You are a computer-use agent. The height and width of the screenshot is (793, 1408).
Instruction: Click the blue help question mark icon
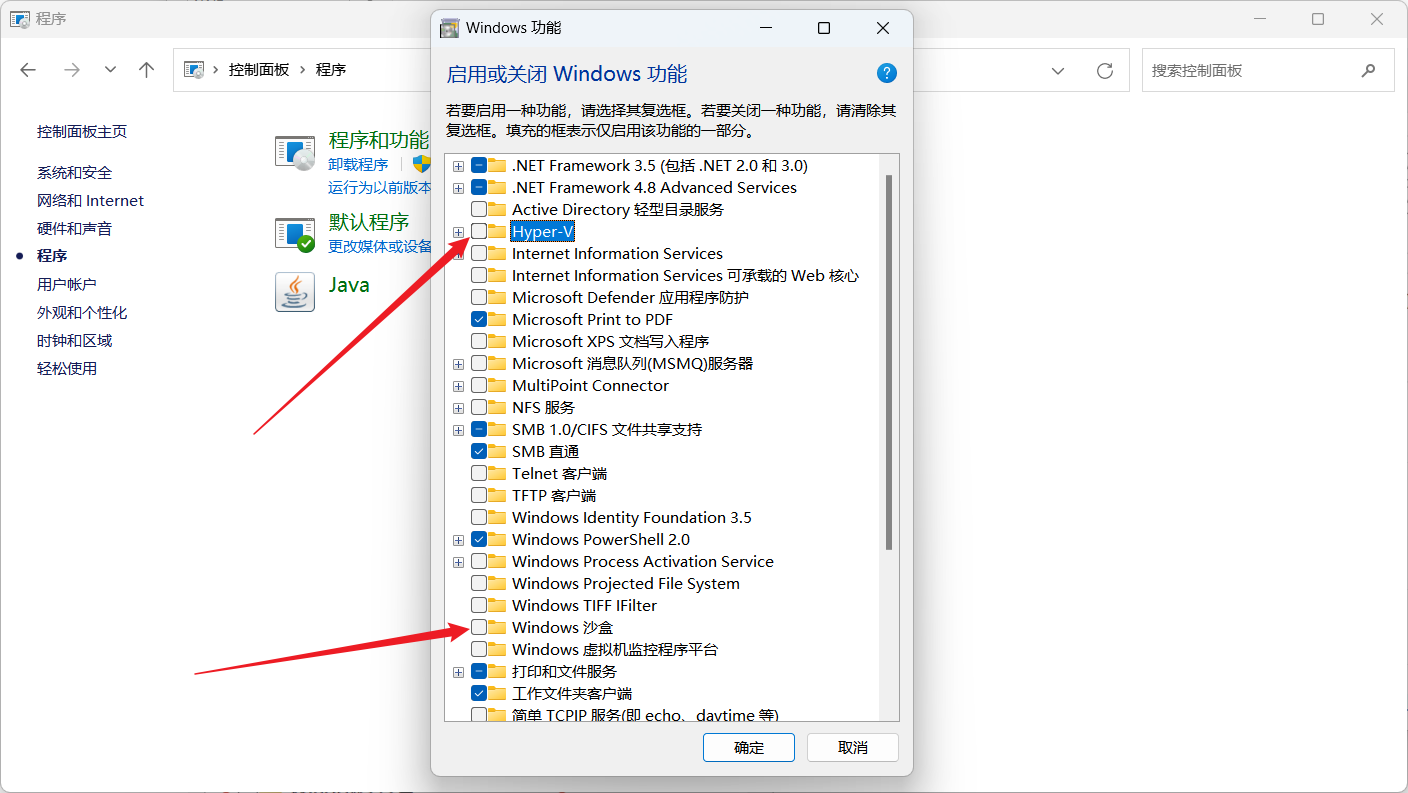(x=886, y=73)
